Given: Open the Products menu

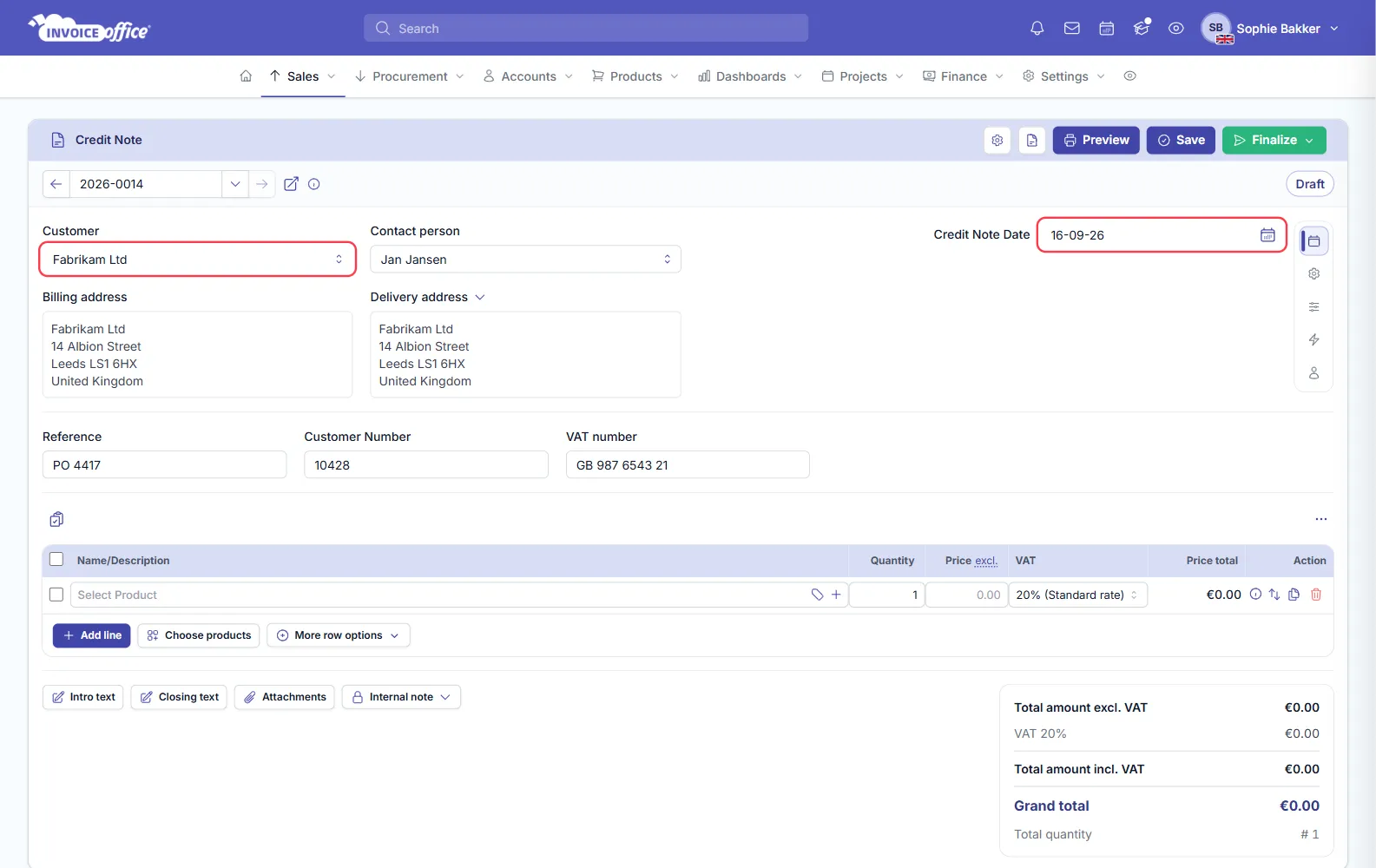Looking at the screenshot, I should 635,76.
